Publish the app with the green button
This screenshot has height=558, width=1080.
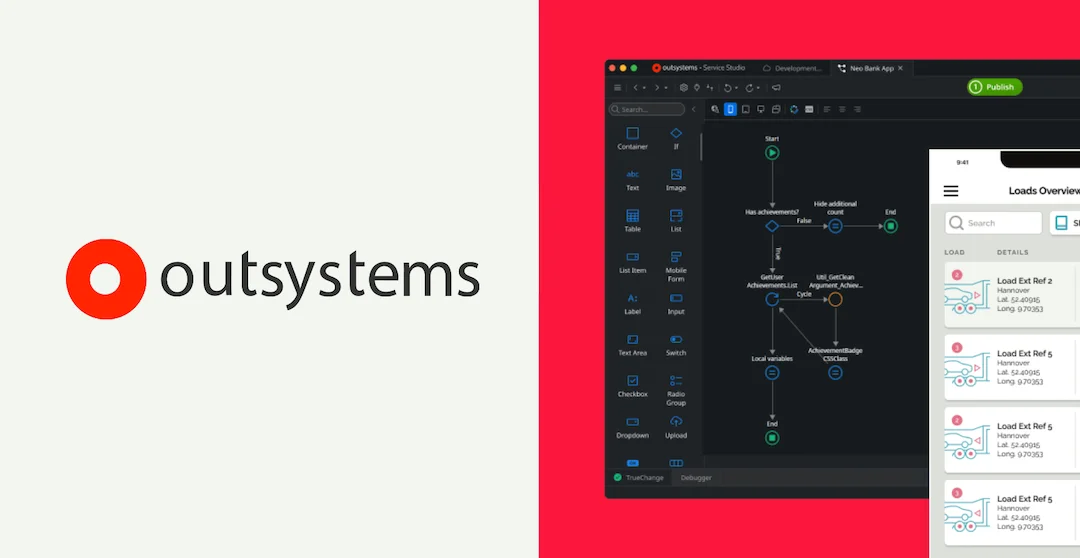click(x=995, y=87)
